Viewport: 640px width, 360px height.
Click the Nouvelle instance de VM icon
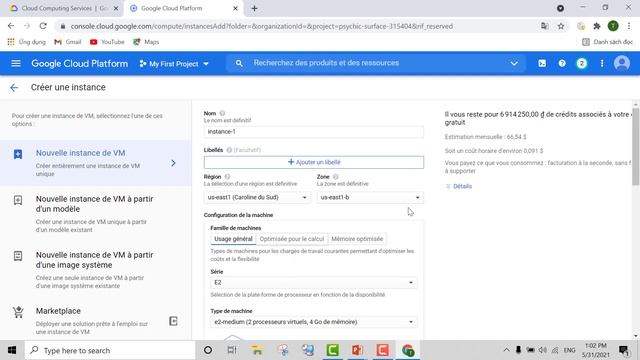coord(18,154)
